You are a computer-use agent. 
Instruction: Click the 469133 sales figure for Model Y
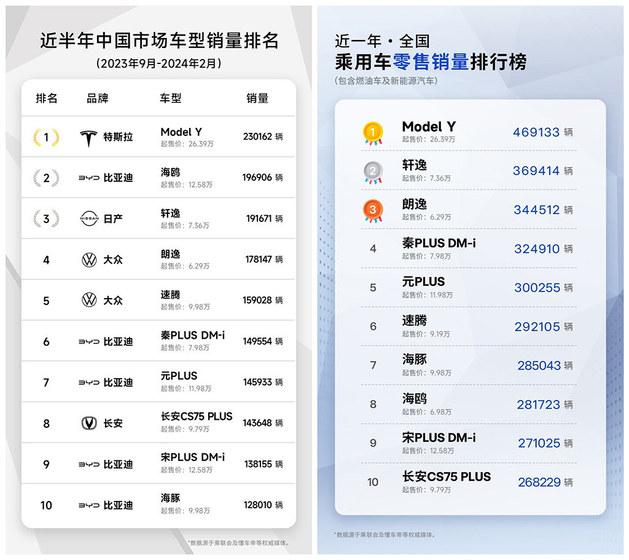536,130
